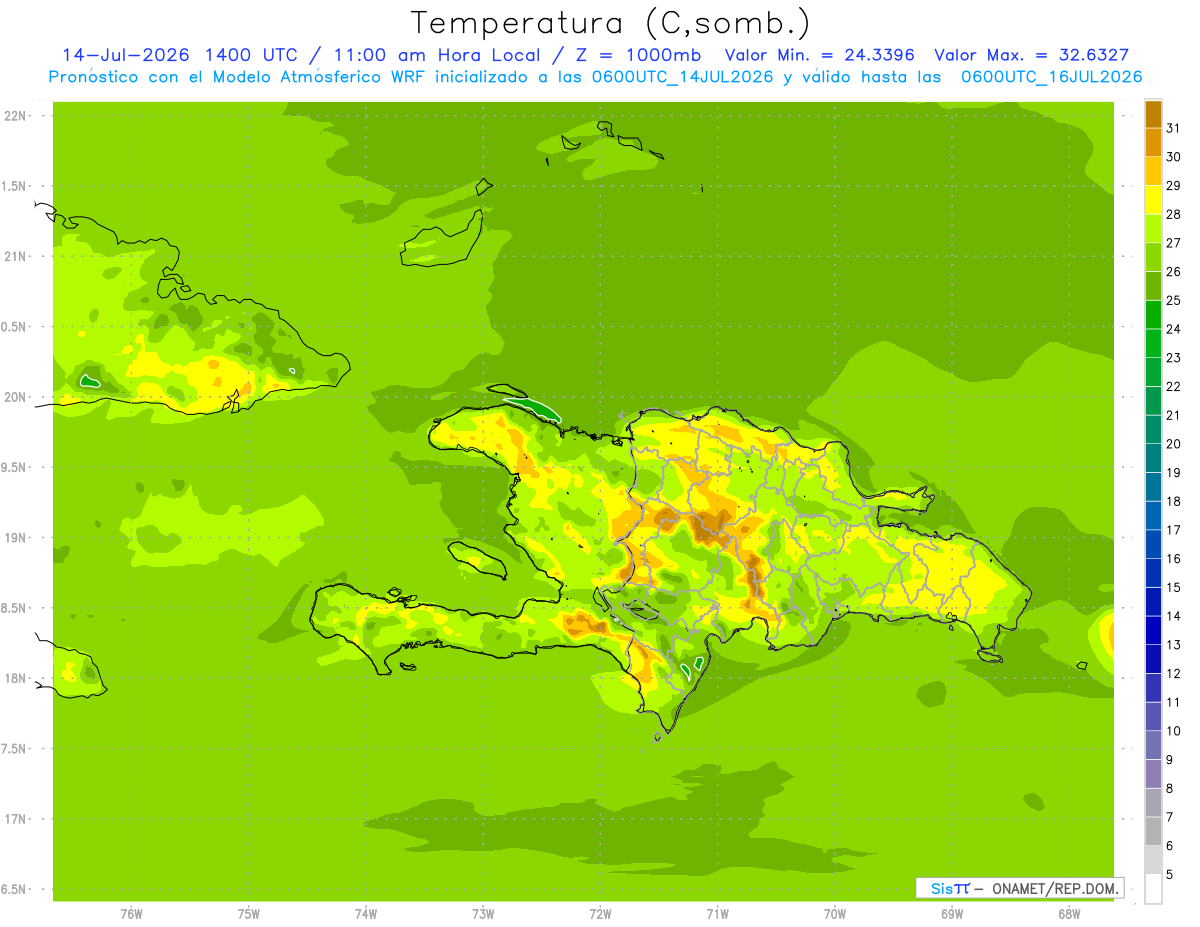Click the '75W' longitude label
This screenshot has width=1200, height=927.
click(249, 914)
